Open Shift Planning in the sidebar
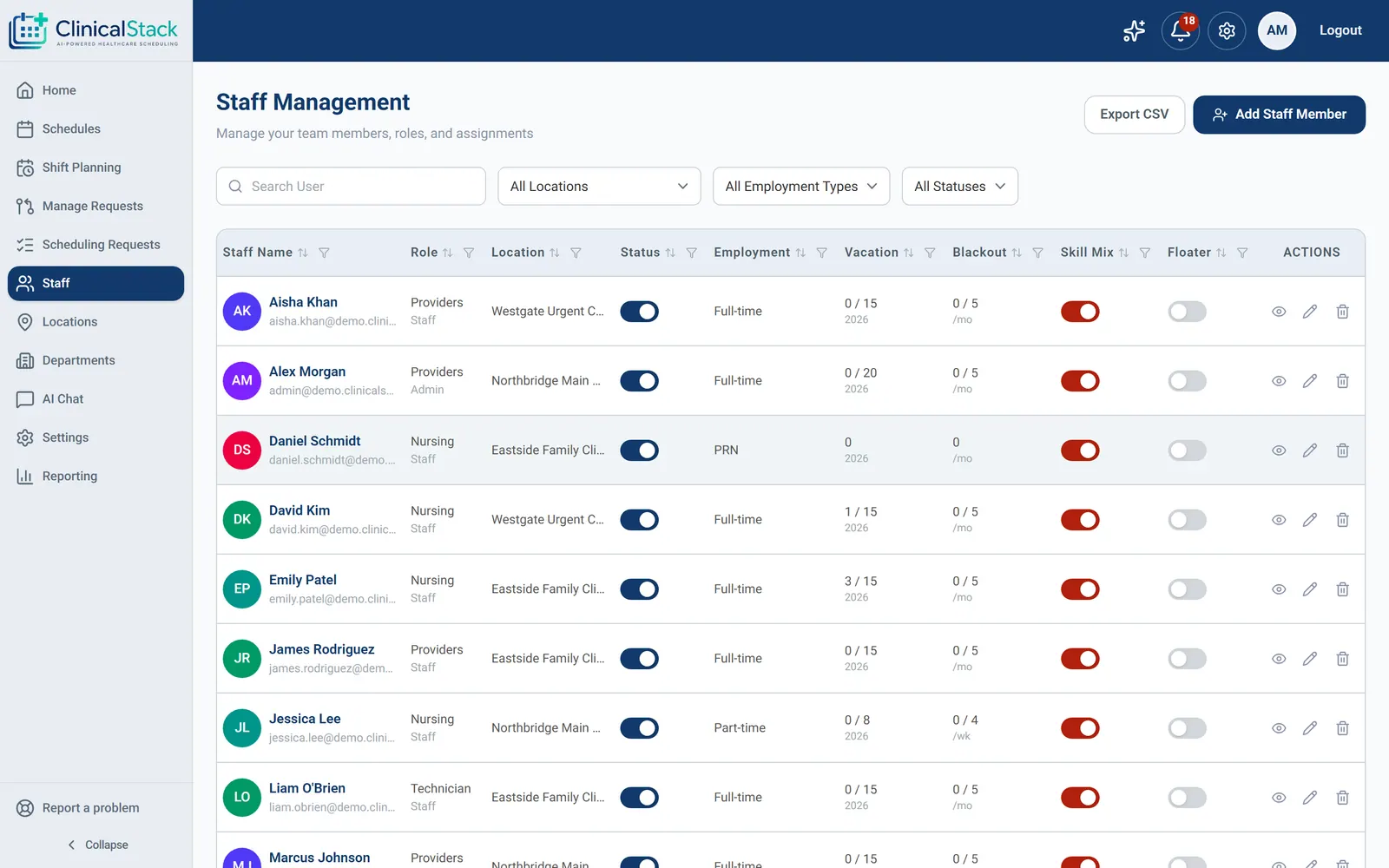Viewport: 1389px width, 868px height. point(95,168)
